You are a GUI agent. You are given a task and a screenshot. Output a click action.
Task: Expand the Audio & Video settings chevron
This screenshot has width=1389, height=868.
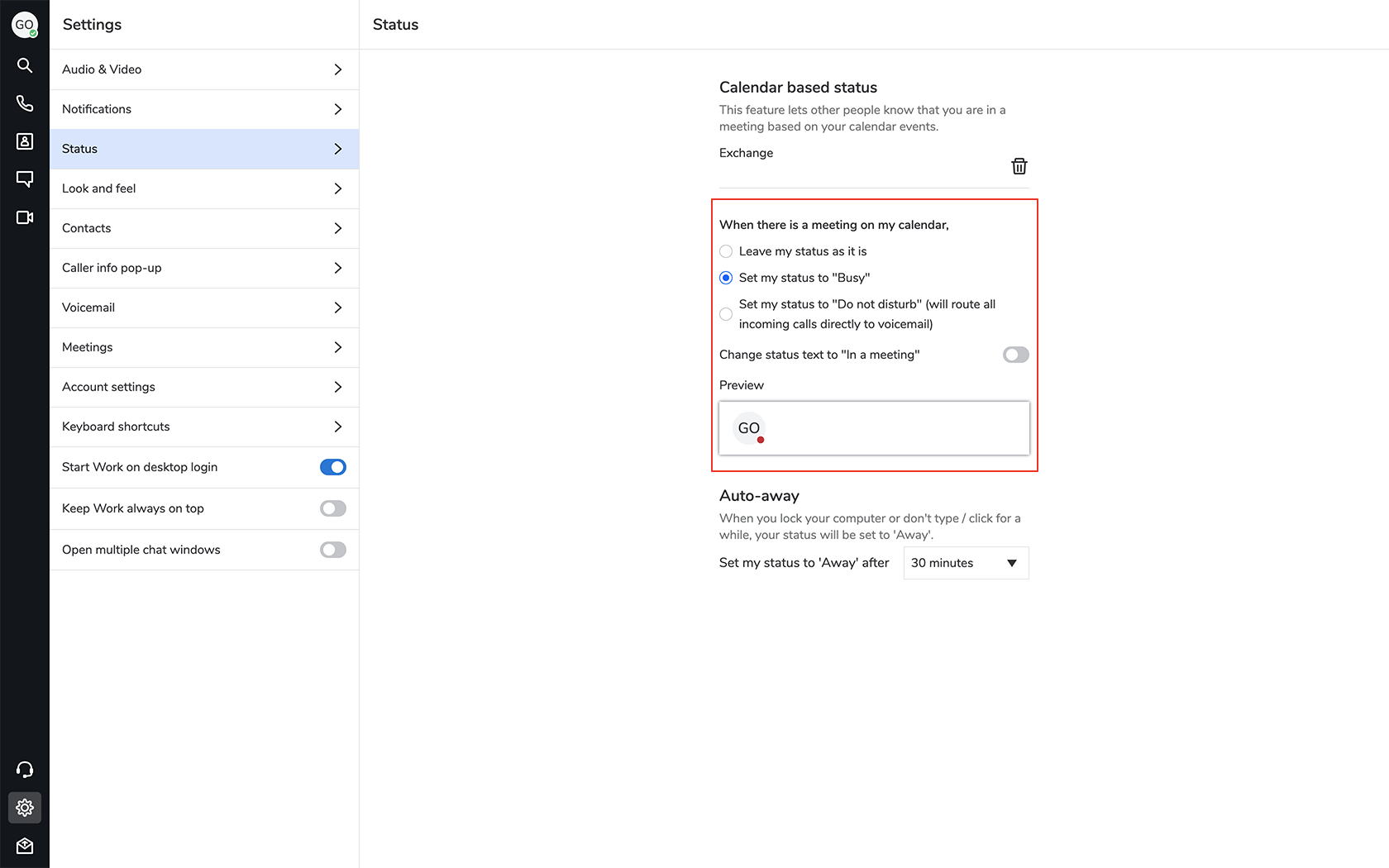[x=337, y=69]
